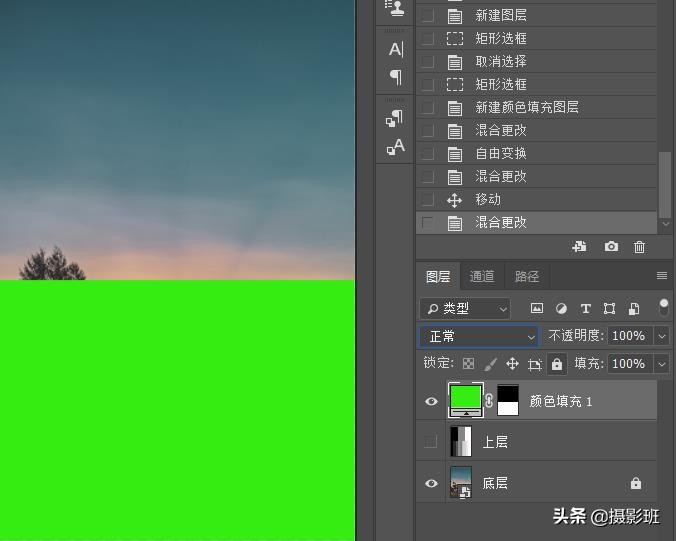
Task: Click move icon beside 移动 history state
Action: pos(454,200)
